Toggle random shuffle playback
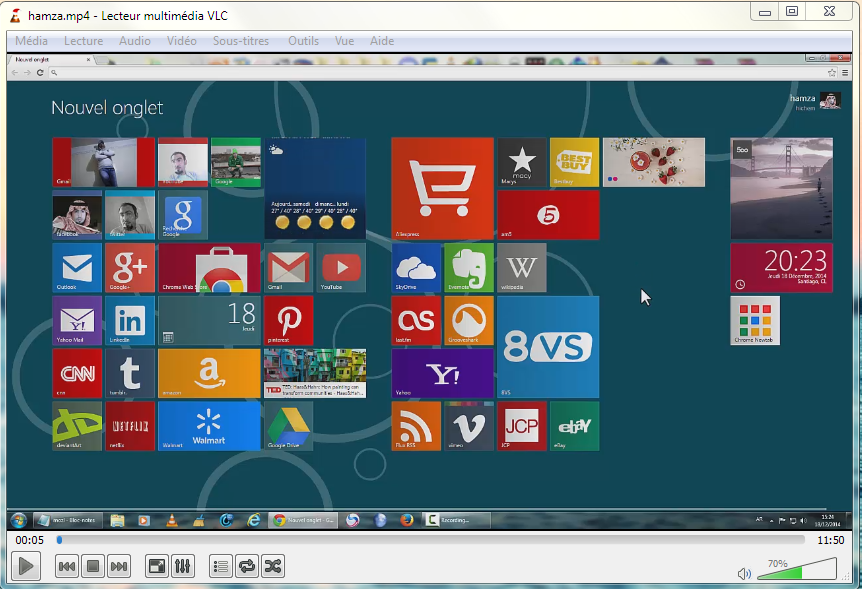This screenshot has height=589, width=862. click(273, 566)
